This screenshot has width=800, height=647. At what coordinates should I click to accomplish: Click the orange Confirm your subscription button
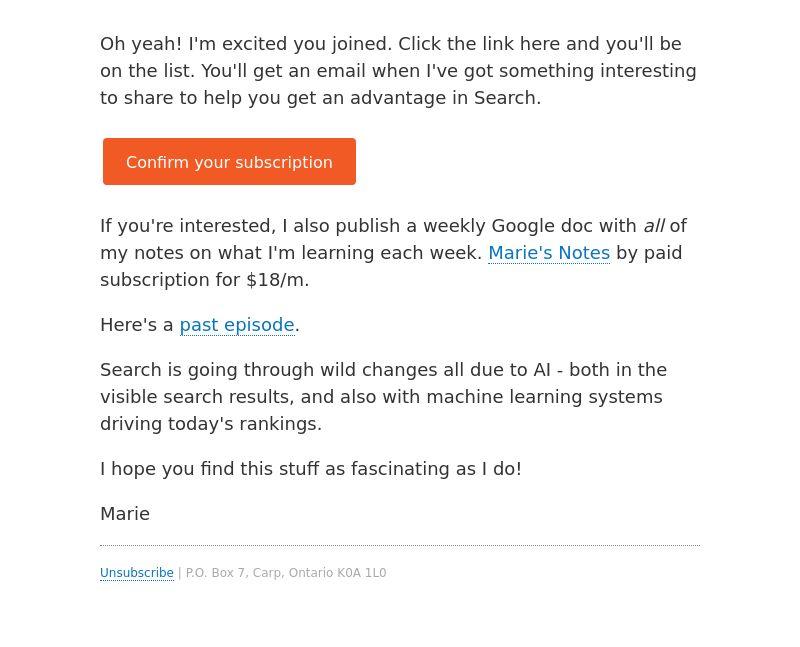(229, 161)
